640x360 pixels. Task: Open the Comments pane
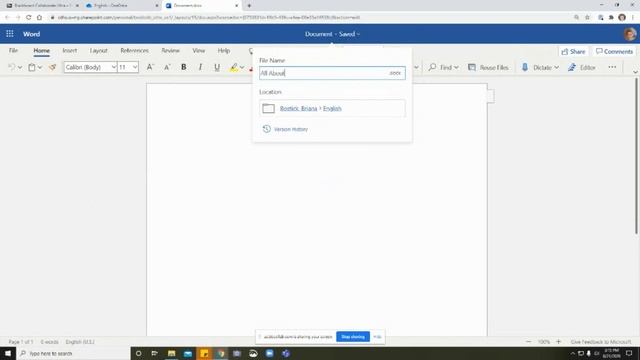click(x=614, y=51)
